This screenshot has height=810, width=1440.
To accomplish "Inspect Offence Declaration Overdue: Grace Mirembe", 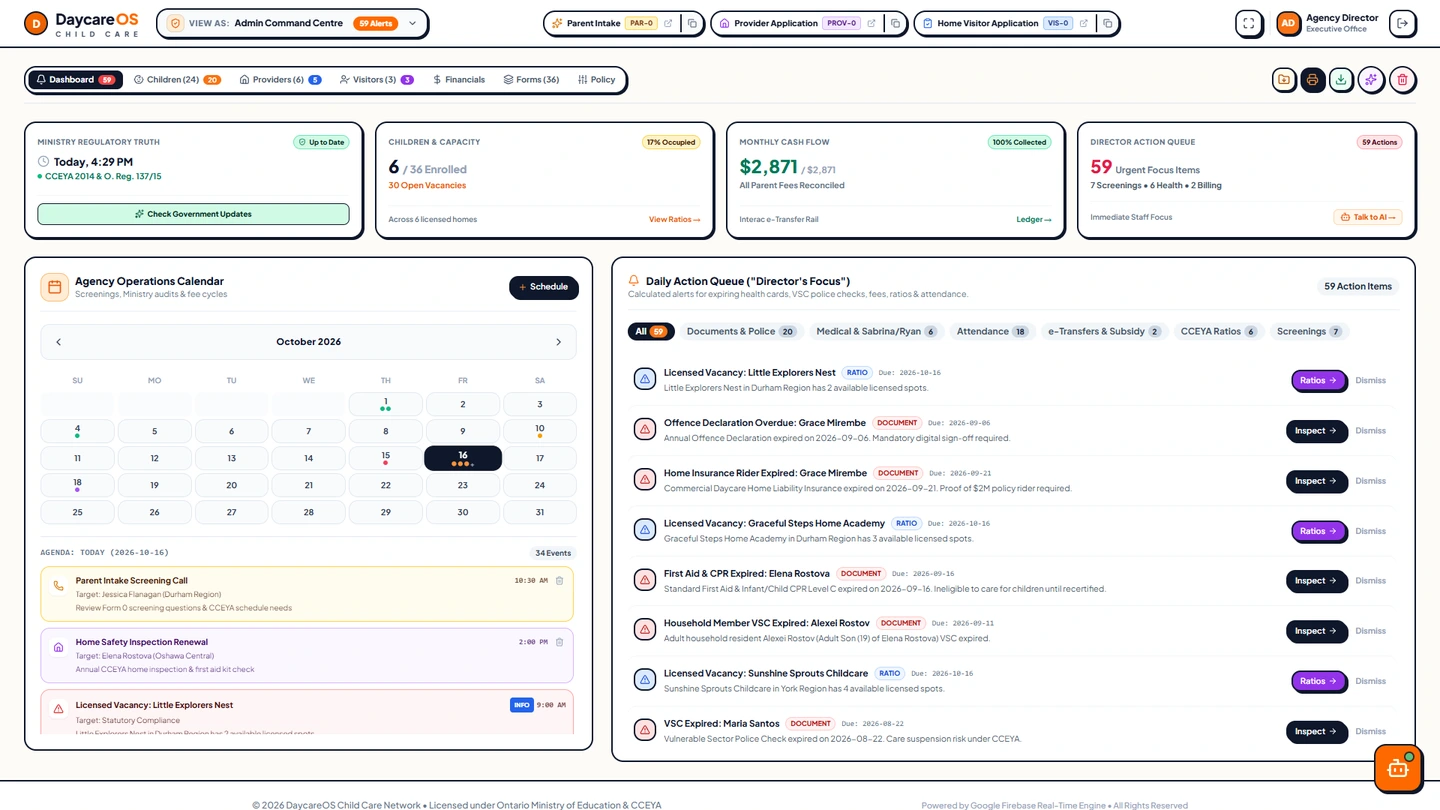I will tap(1316, 431).
